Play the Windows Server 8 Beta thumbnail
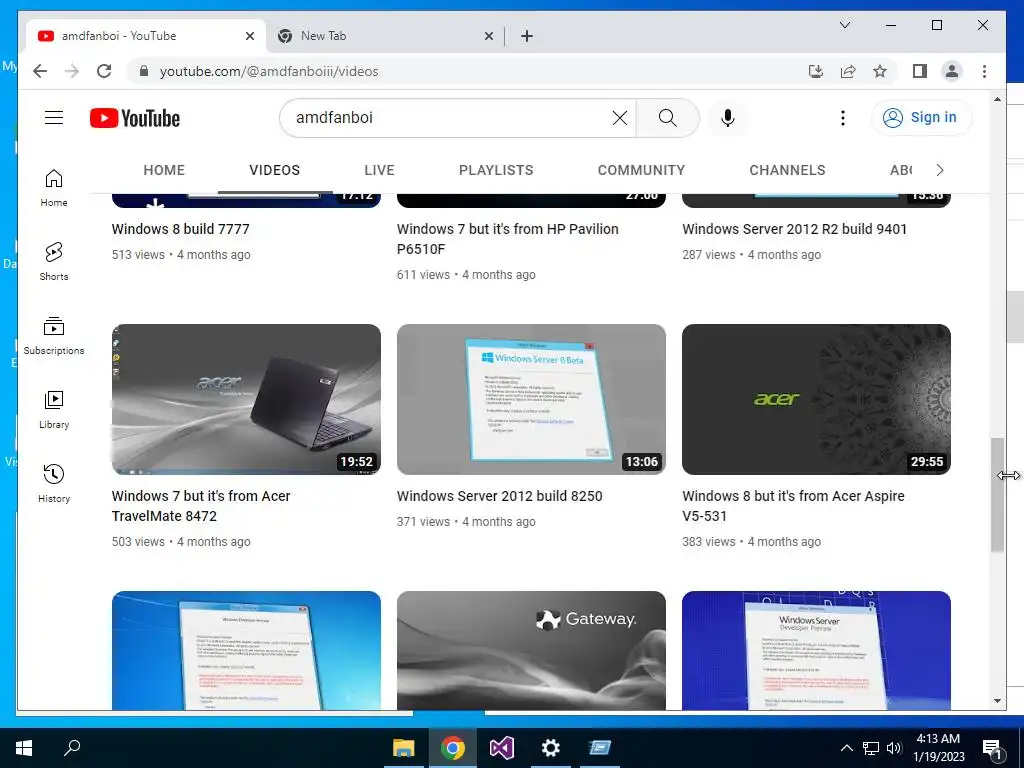 [x=531, y=399]
